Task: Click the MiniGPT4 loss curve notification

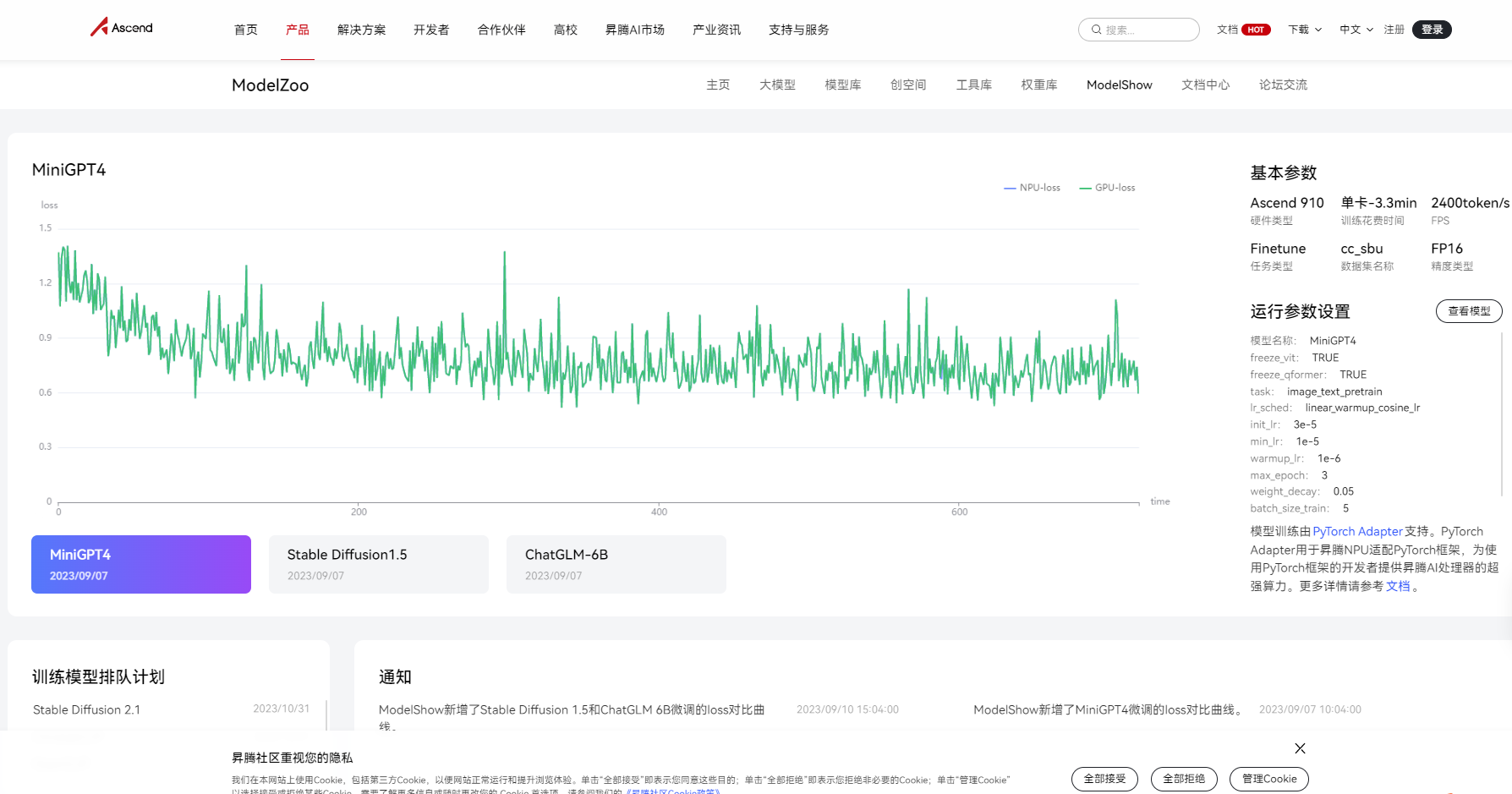Action: coord(1109,709)
